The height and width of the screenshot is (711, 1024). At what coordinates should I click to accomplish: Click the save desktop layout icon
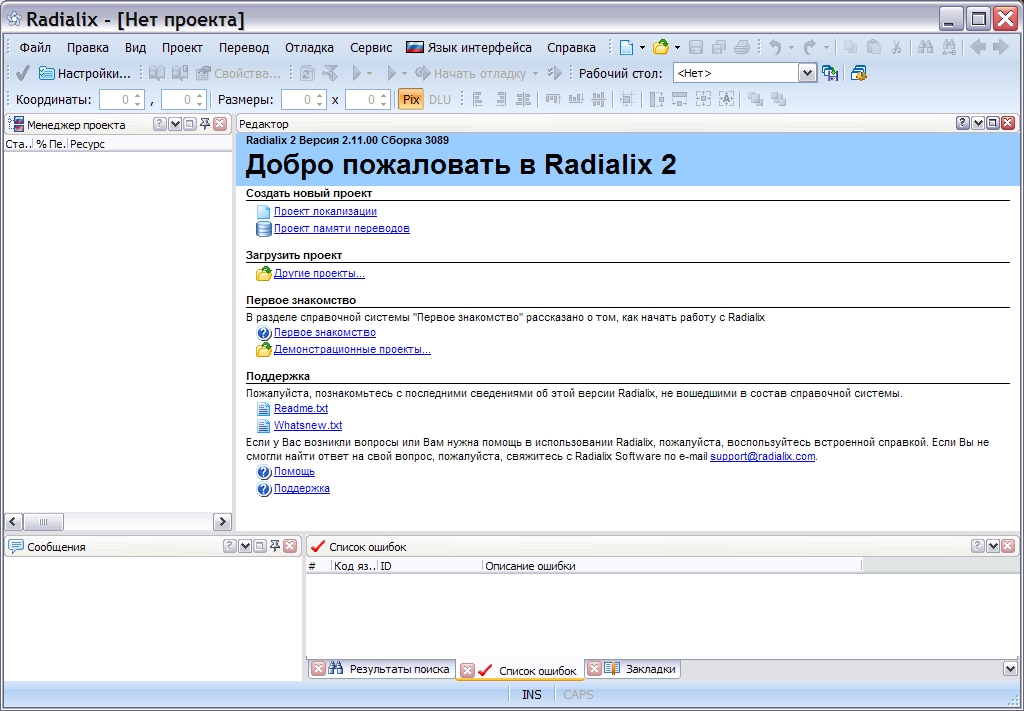click(x=830, y=73)
